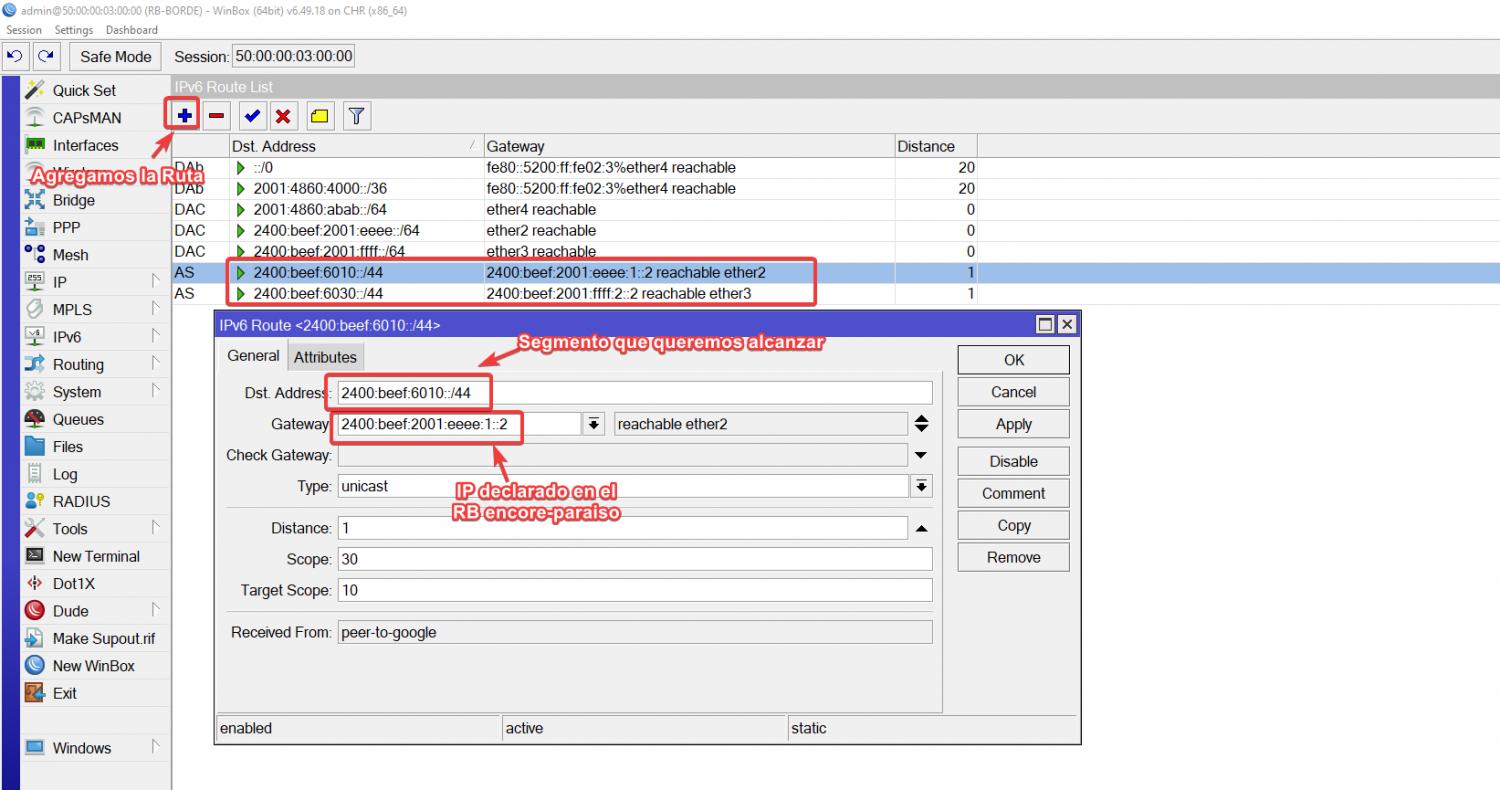Open the Type unicast dropdown
The image size is (1500, 790).
(x=920, y=486)
